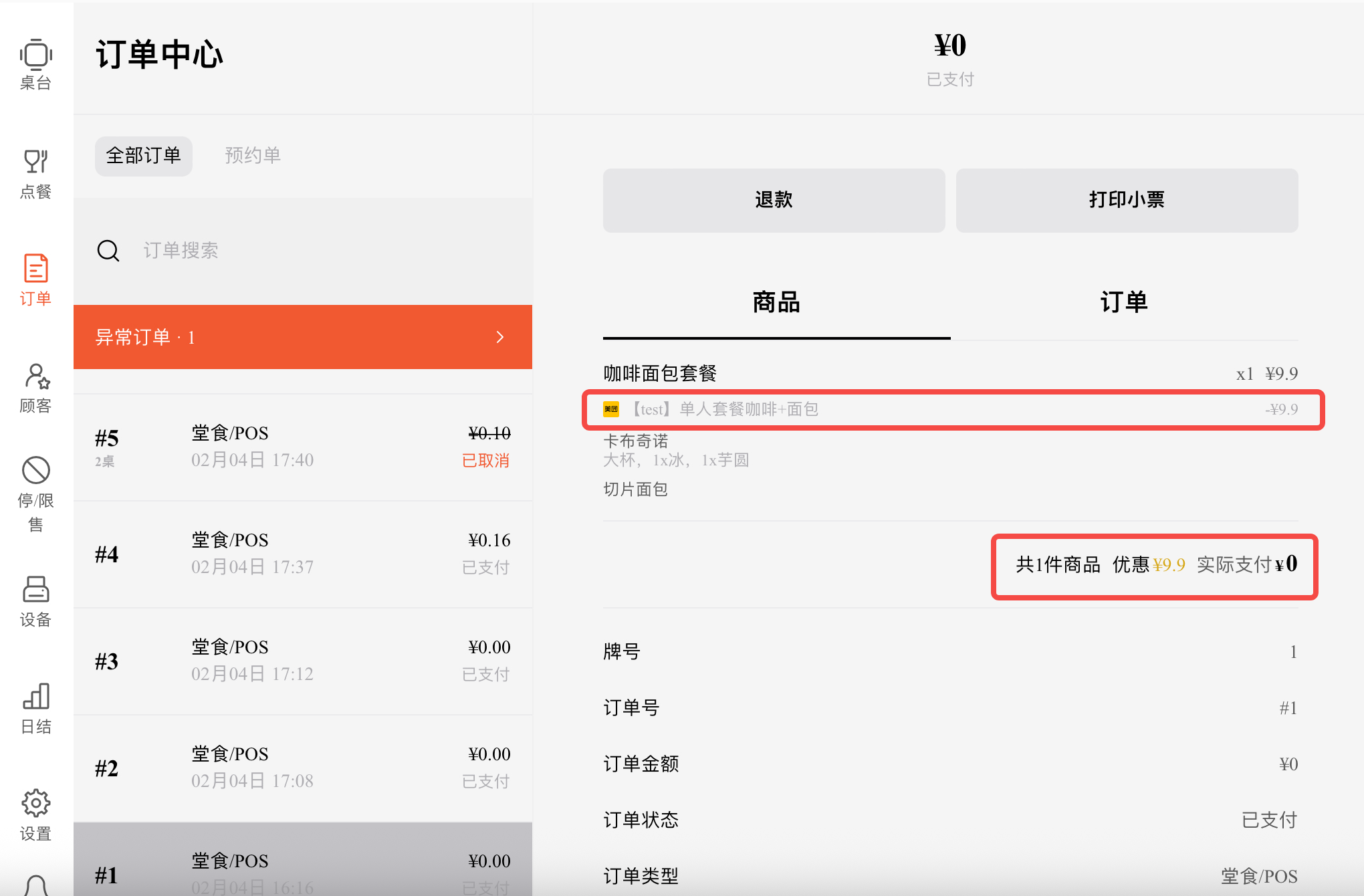Screen dimensions: 1364x896
Task: Select order #2 from 17:08
Action: coord(303,768)
